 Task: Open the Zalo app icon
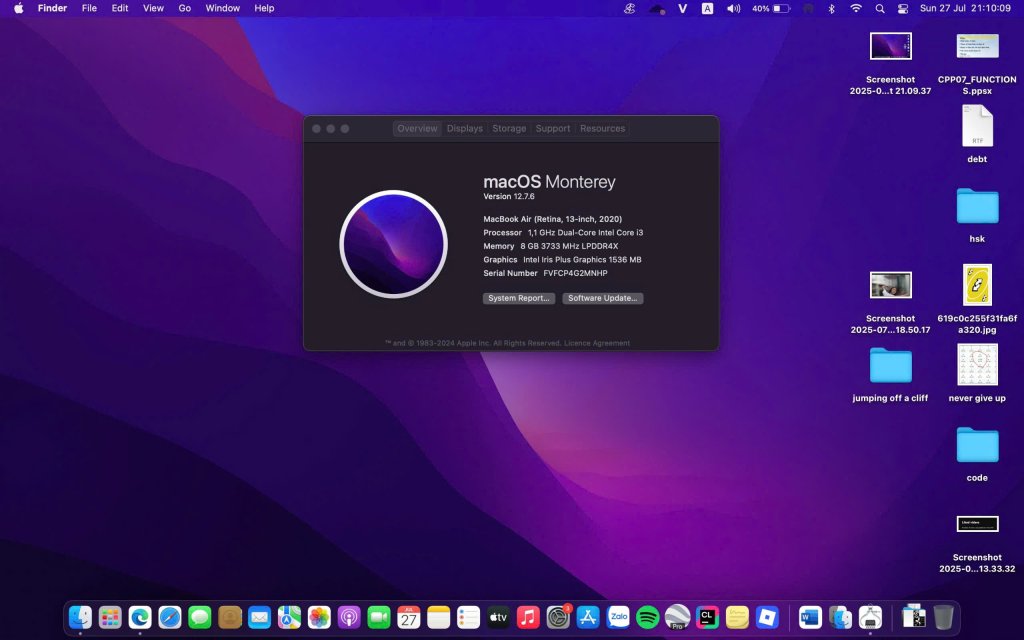click(x=618, y=617)
